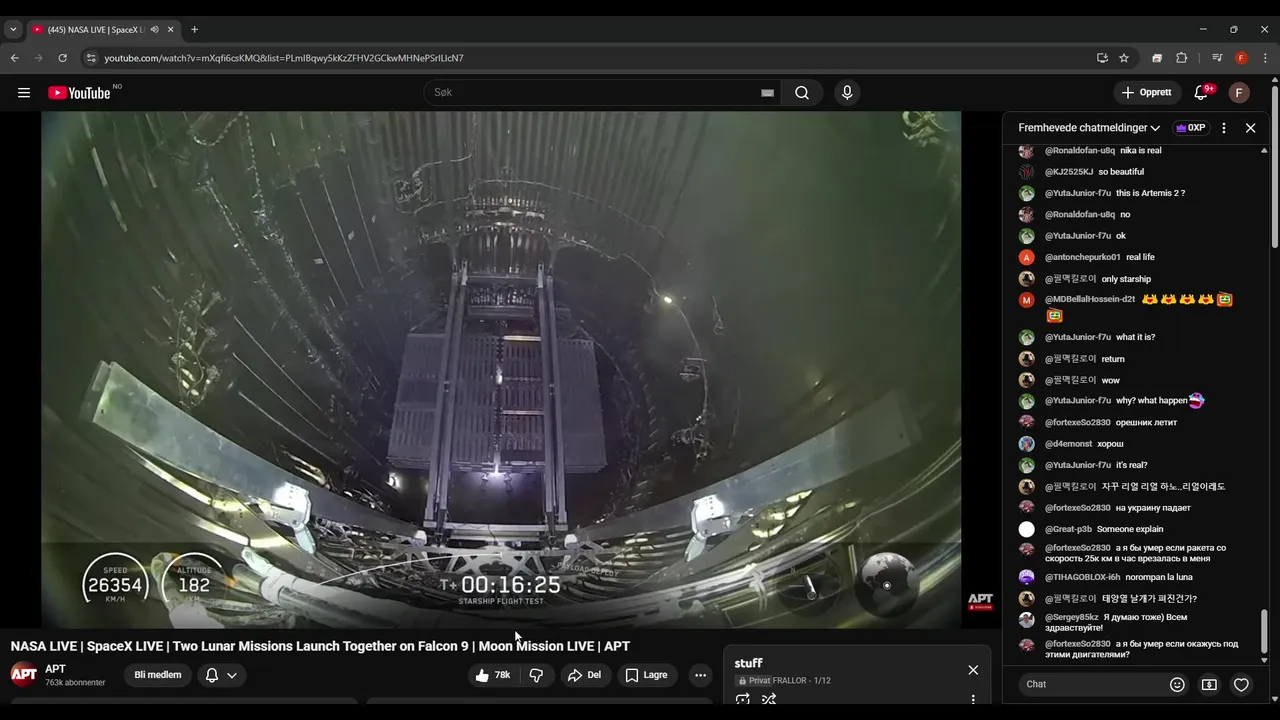The width and height of the screenshot is (1280, 720).
Task: Save video with 'Lagre' button
Action: [647, 675]
